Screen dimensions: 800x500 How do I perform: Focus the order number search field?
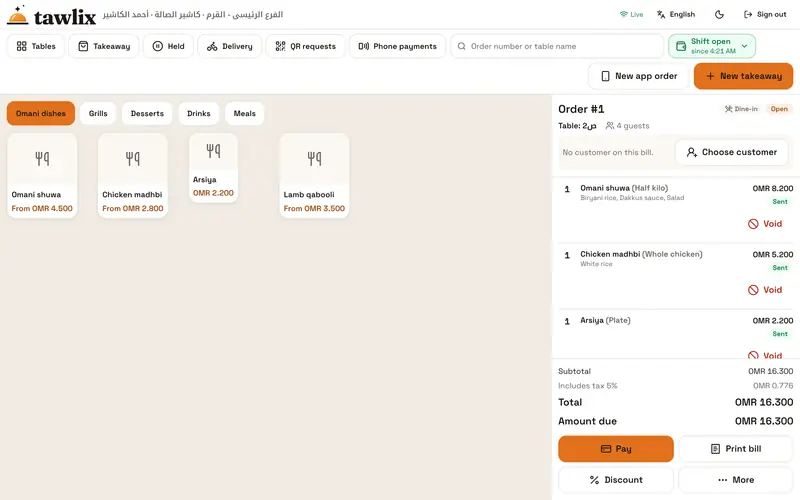pos(557,46)
